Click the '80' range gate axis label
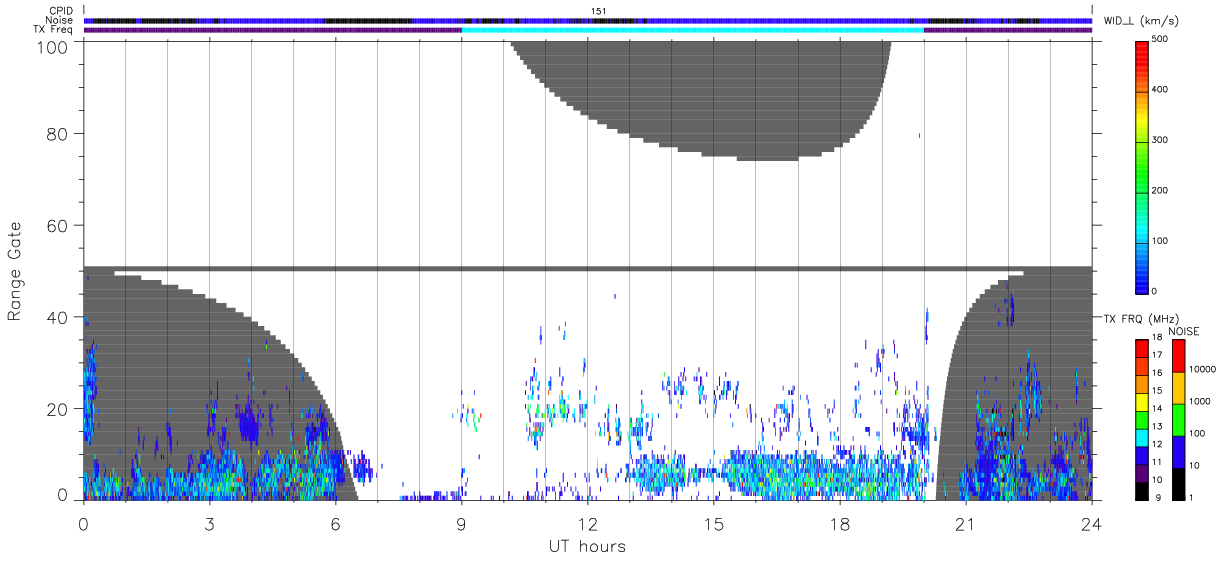 point(56,134)
